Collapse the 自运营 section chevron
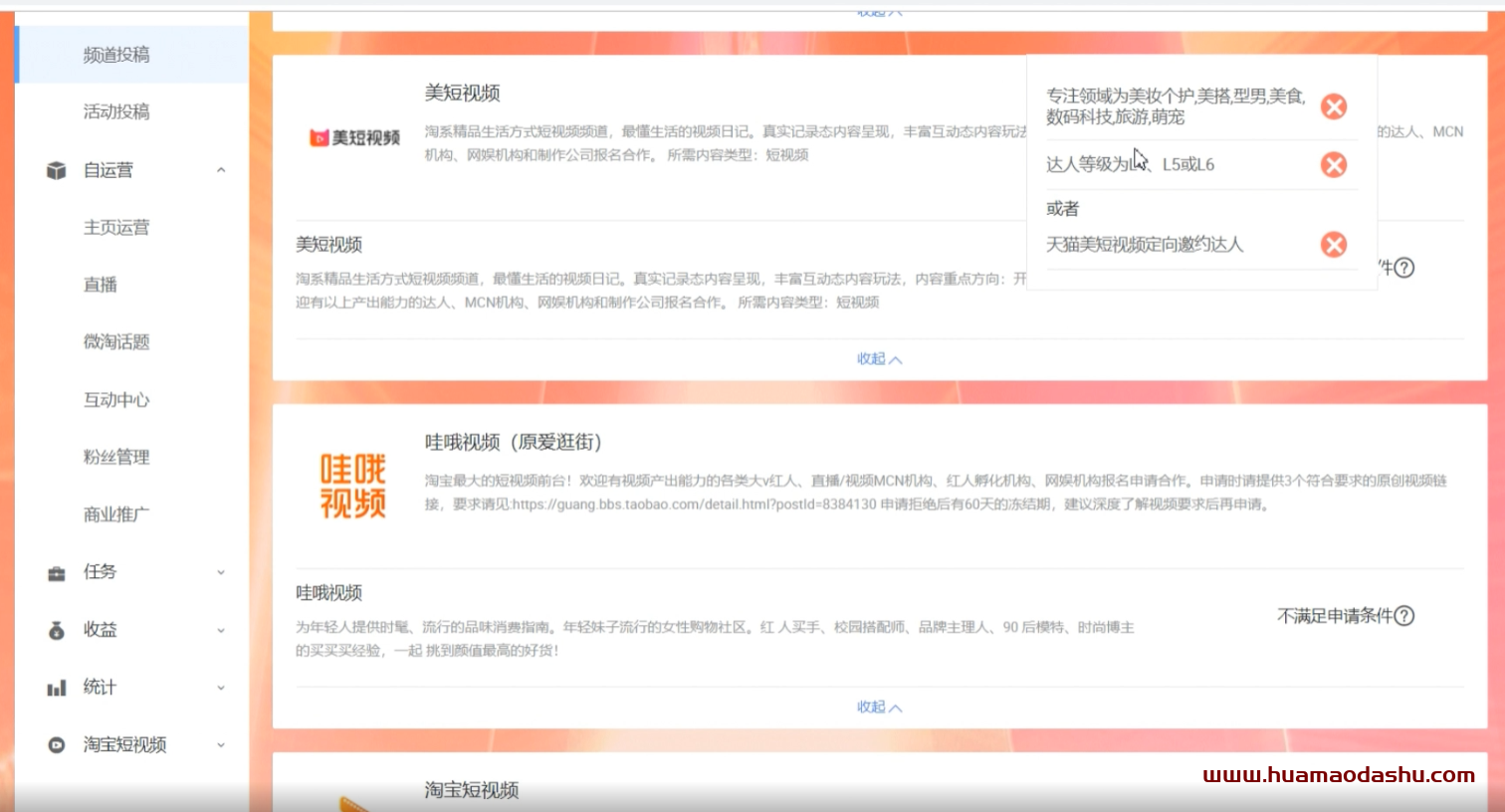Viewport: 1505px width, 812px height. point(221,170)
